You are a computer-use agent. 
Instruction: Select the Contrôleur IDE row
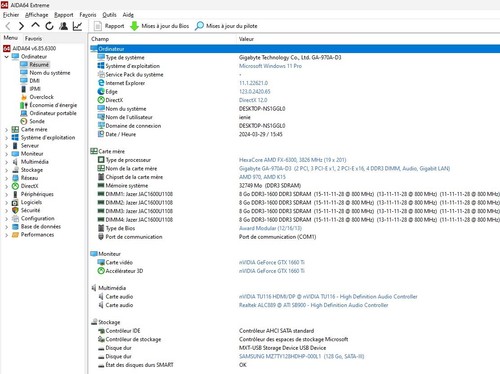(x=295, y=331)
